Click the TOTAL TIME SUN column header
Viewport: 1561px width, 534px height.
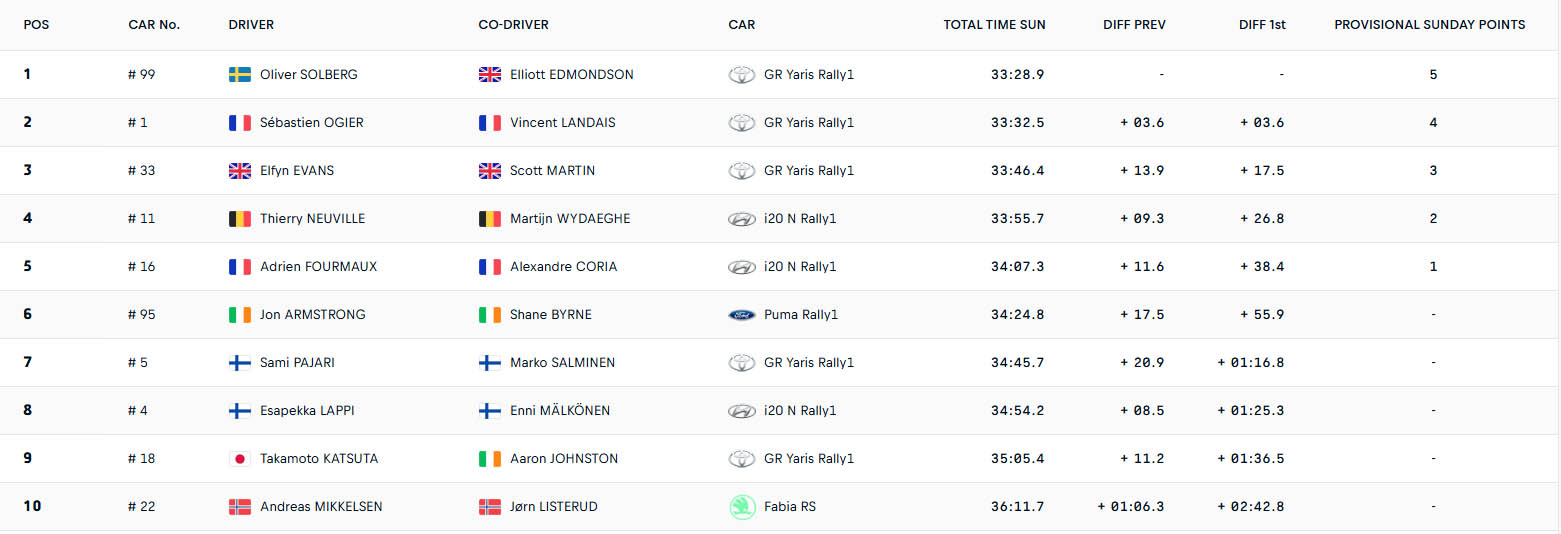(x=994, y=25)
